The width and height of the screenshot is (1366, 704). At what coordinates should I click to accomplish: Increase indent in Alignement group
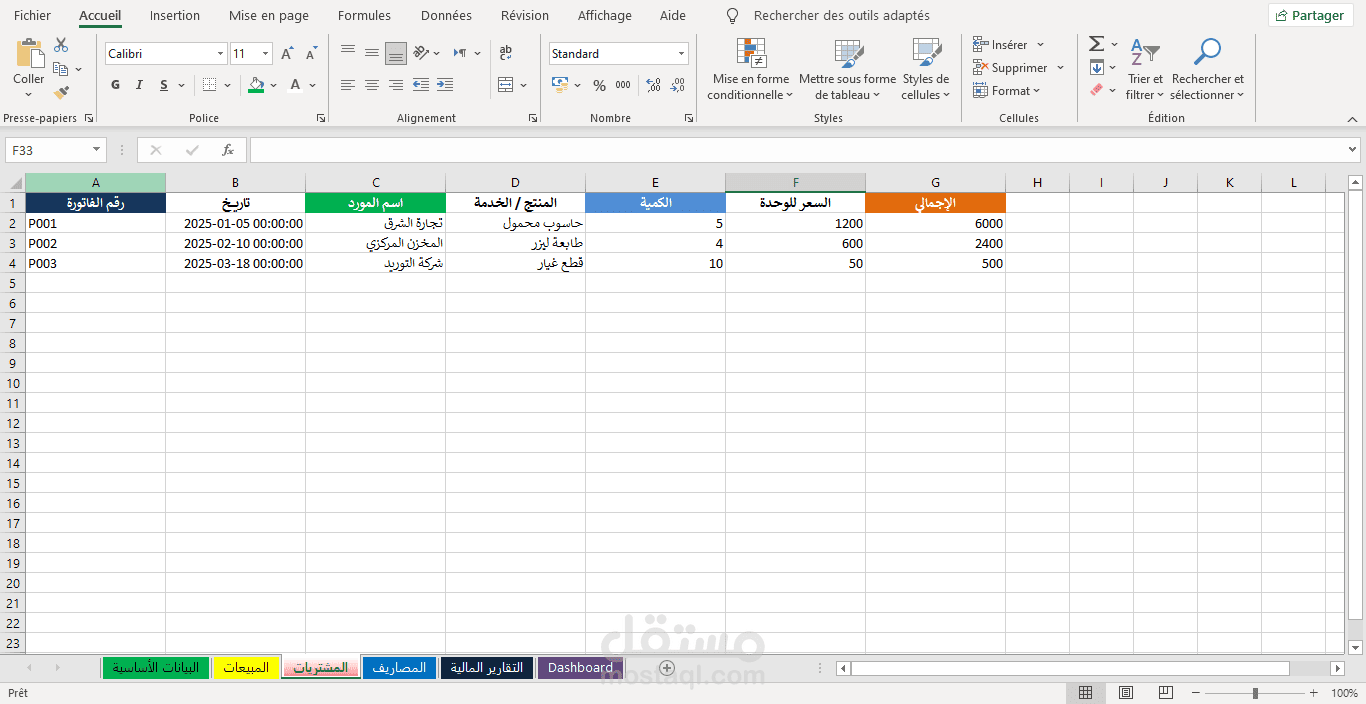(x=445, y=85)
